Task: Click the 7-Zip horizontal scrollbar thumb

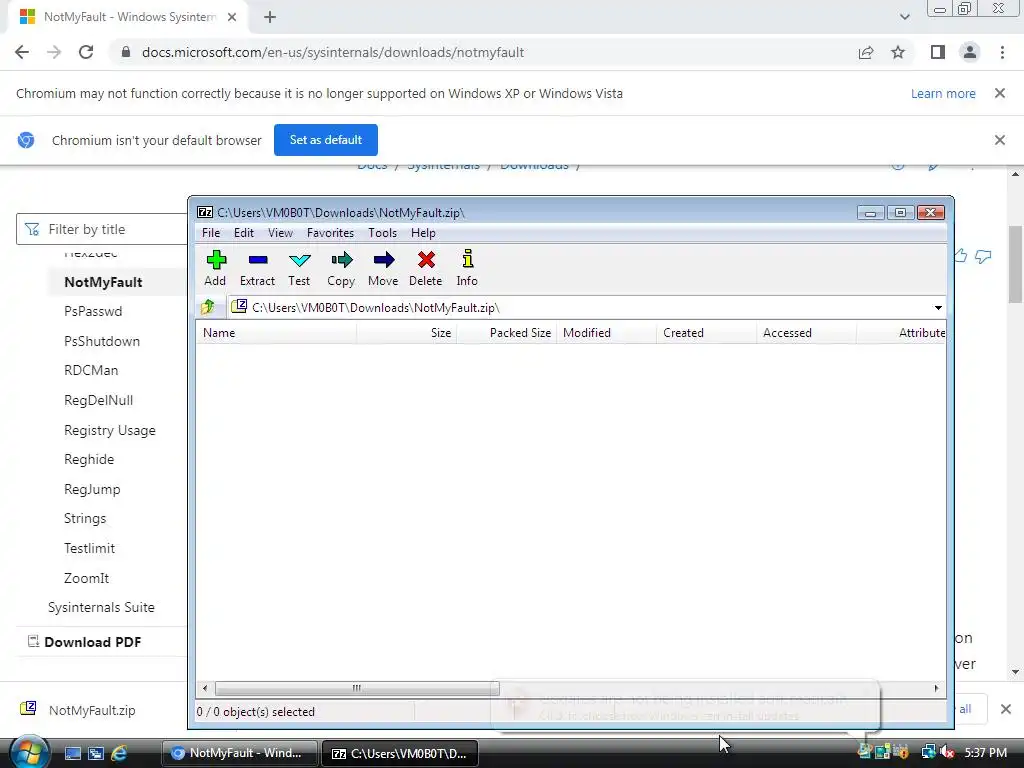Action: click(x=357, y=688)
